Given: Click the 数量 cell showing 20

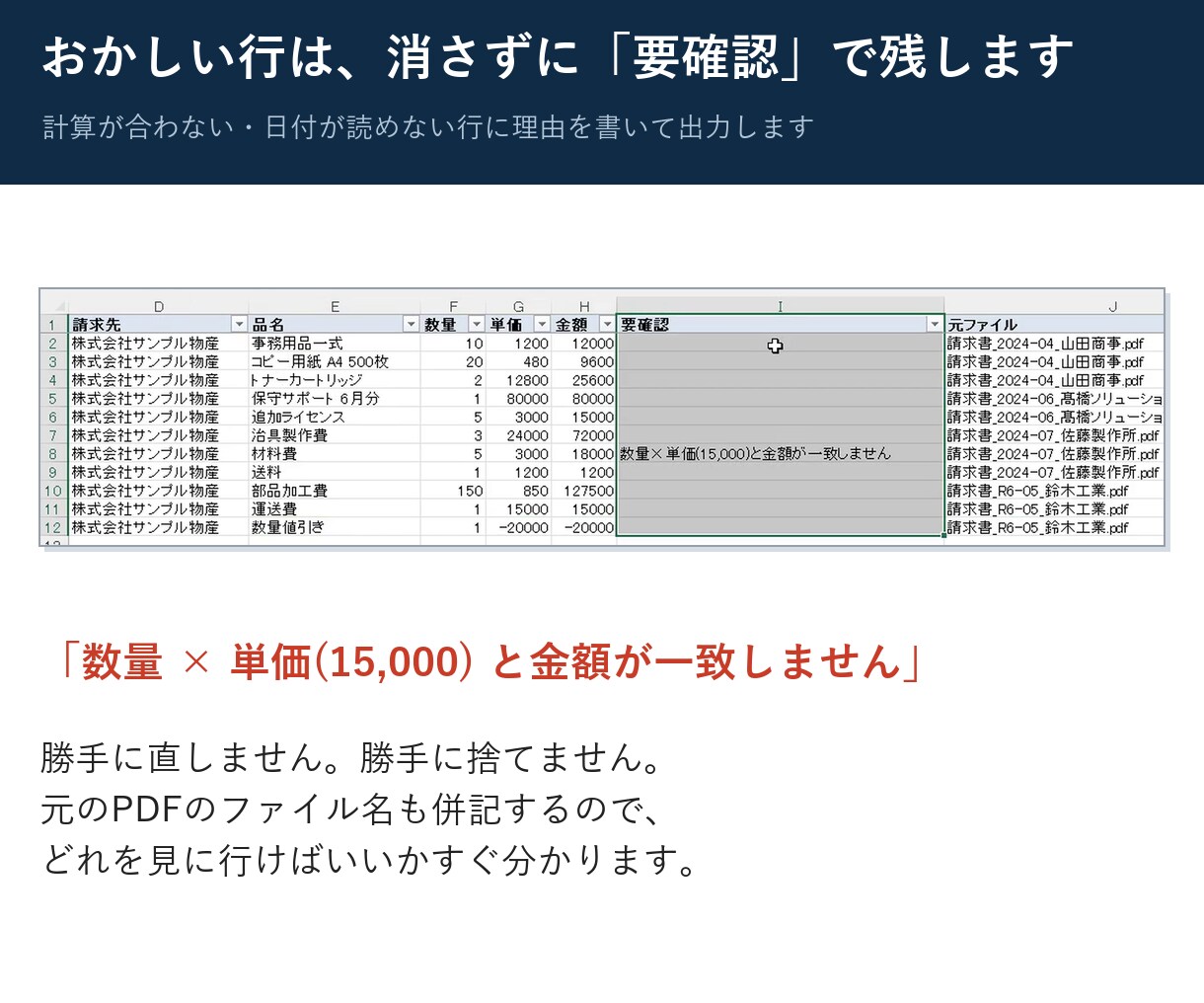Looking at the screenshot, I should 453,362.
